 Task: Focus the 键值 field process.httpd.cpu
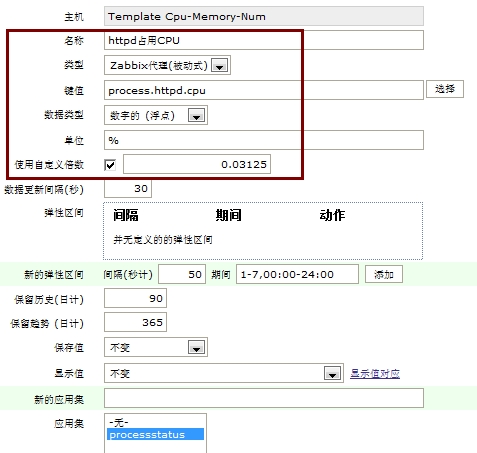[264, 90]
